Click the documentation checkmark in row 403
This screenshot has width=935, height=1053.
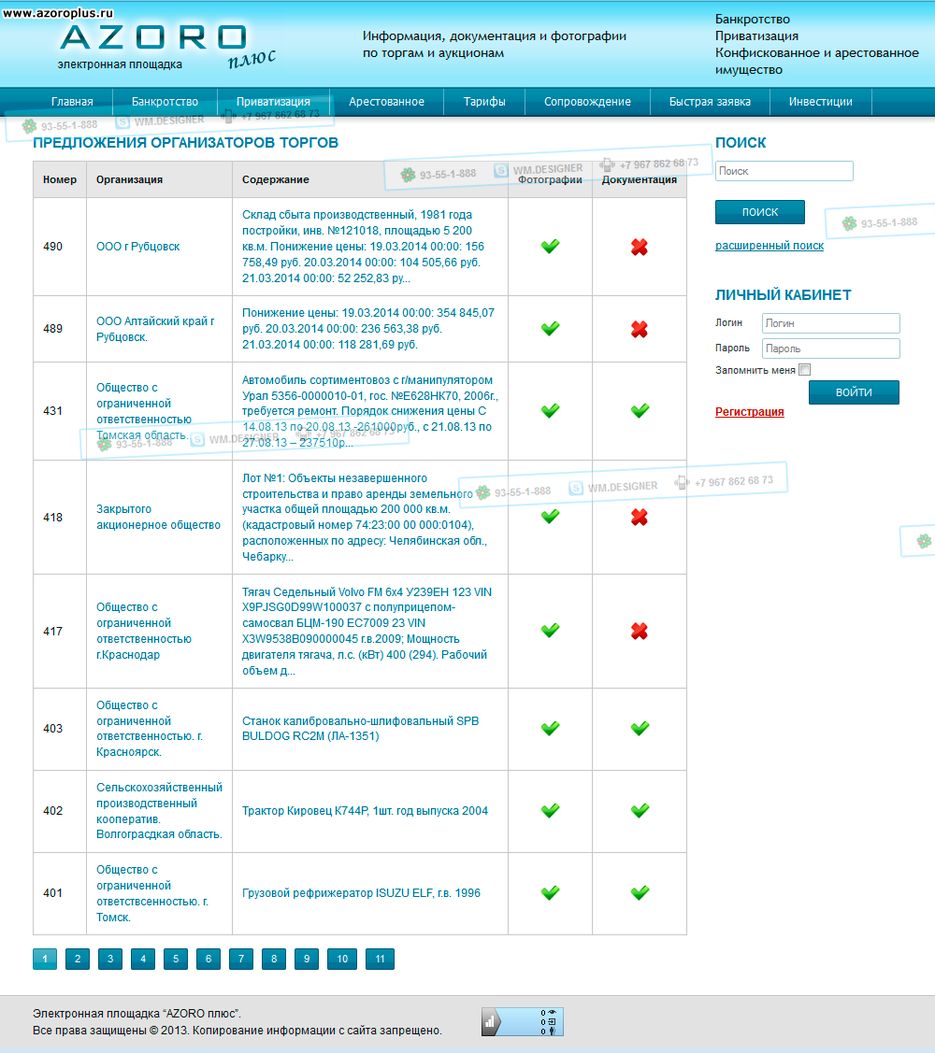pyautogui.click(x=640, y=728)
